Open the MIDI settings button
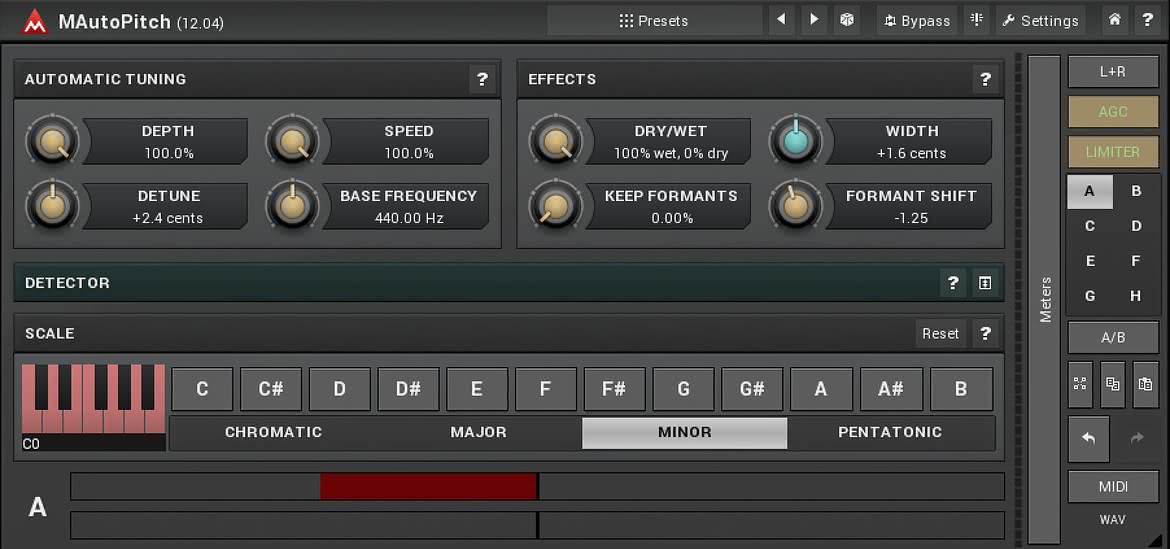The image size is (1170, 549). [x=1113, y=487]
